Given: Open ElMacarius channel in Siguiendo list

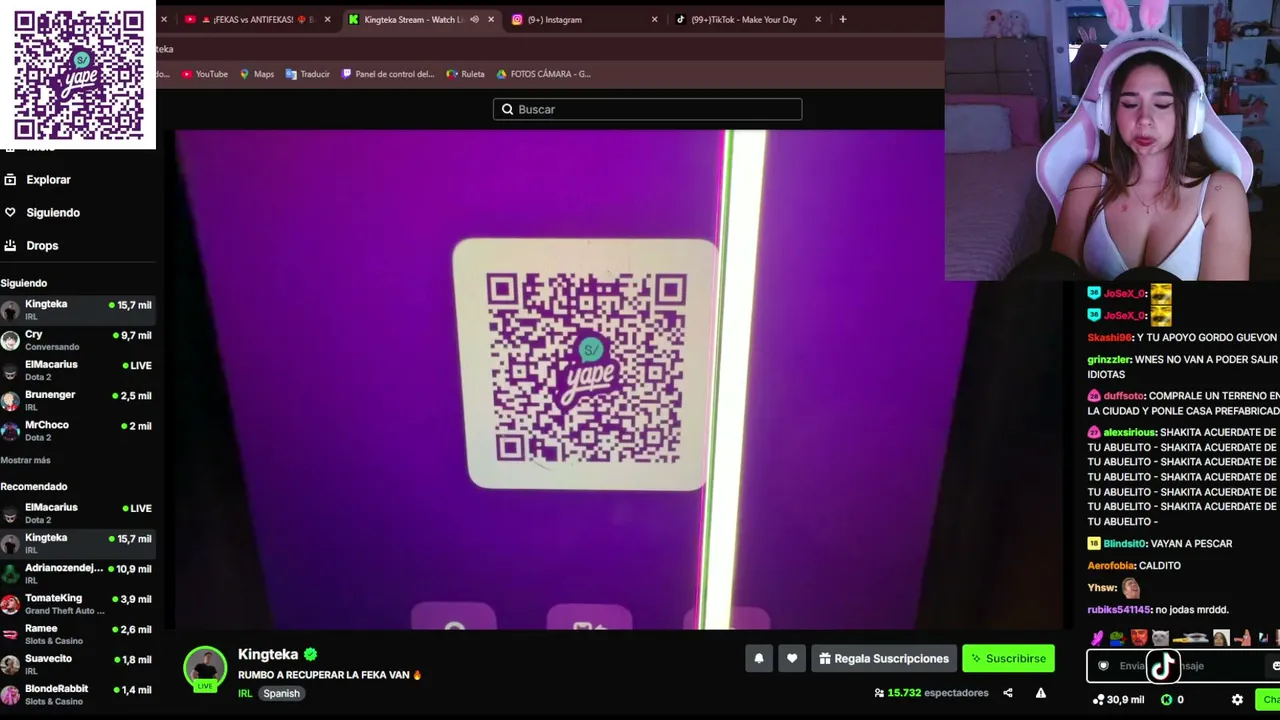Looking at the screenshot, I should (x=77, y=370).
